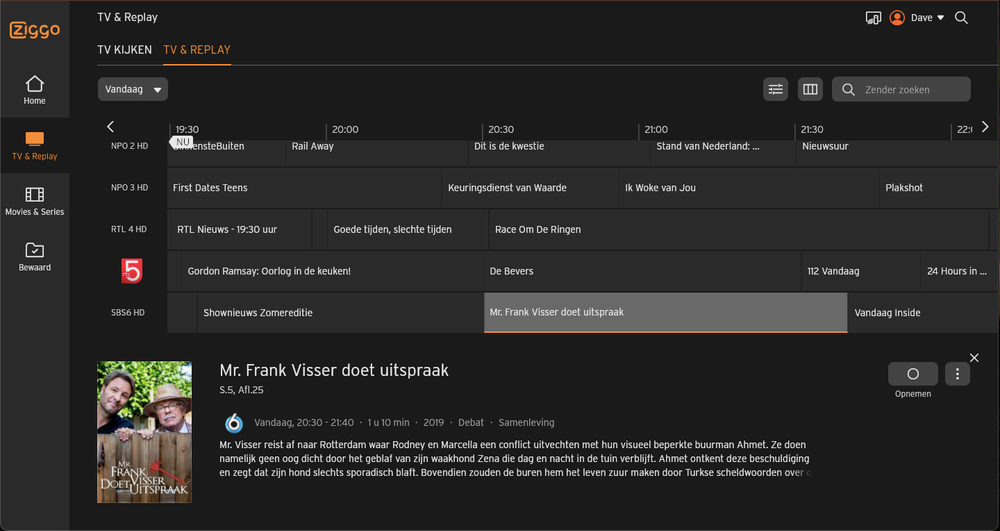Screen dimensions: 1000x531
Task: Go to earlier times with left arrow
Action: coord(110,126)
